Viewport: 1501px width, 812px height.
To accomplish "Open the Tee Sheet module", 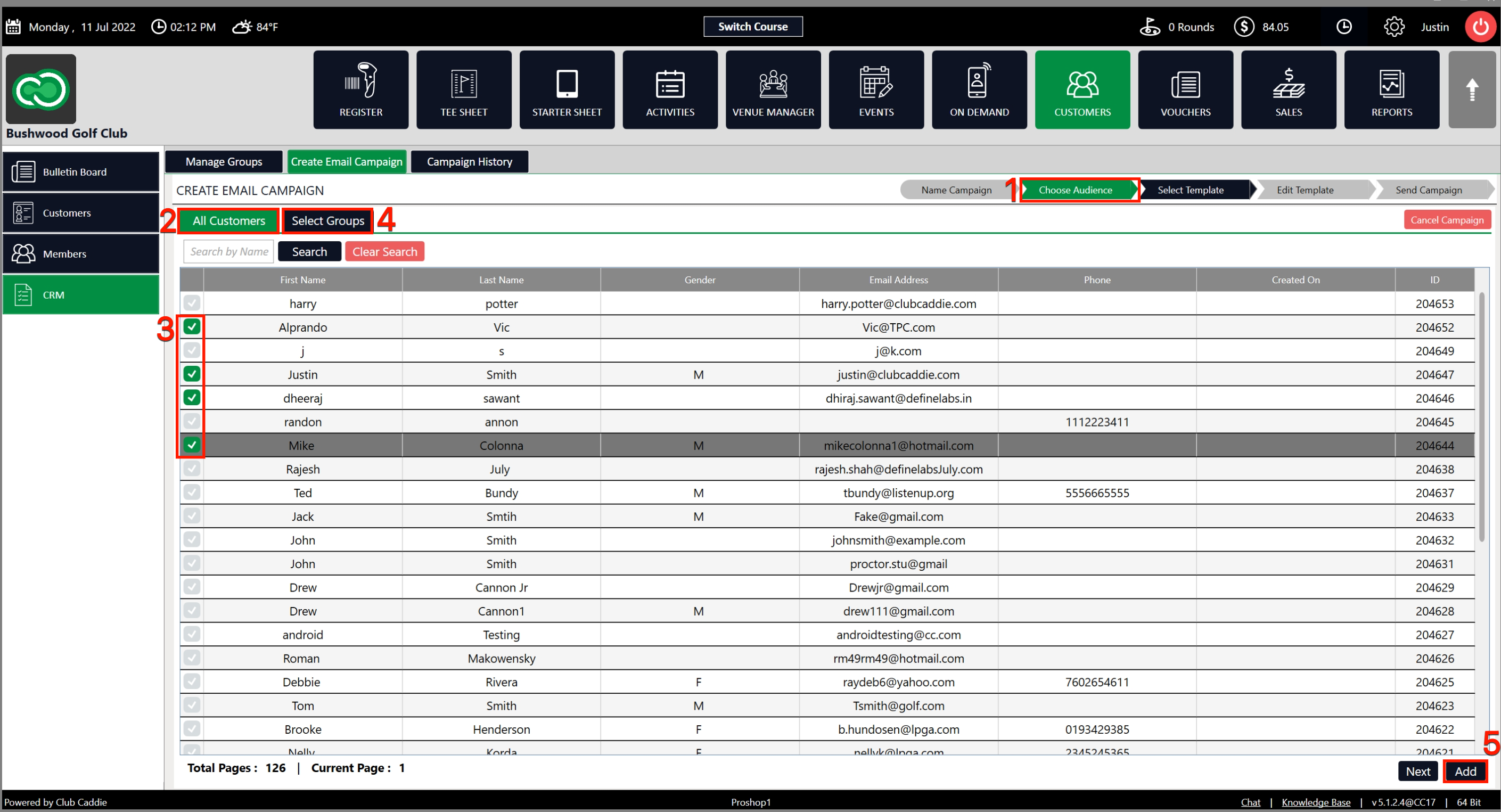I will (464, 89).
